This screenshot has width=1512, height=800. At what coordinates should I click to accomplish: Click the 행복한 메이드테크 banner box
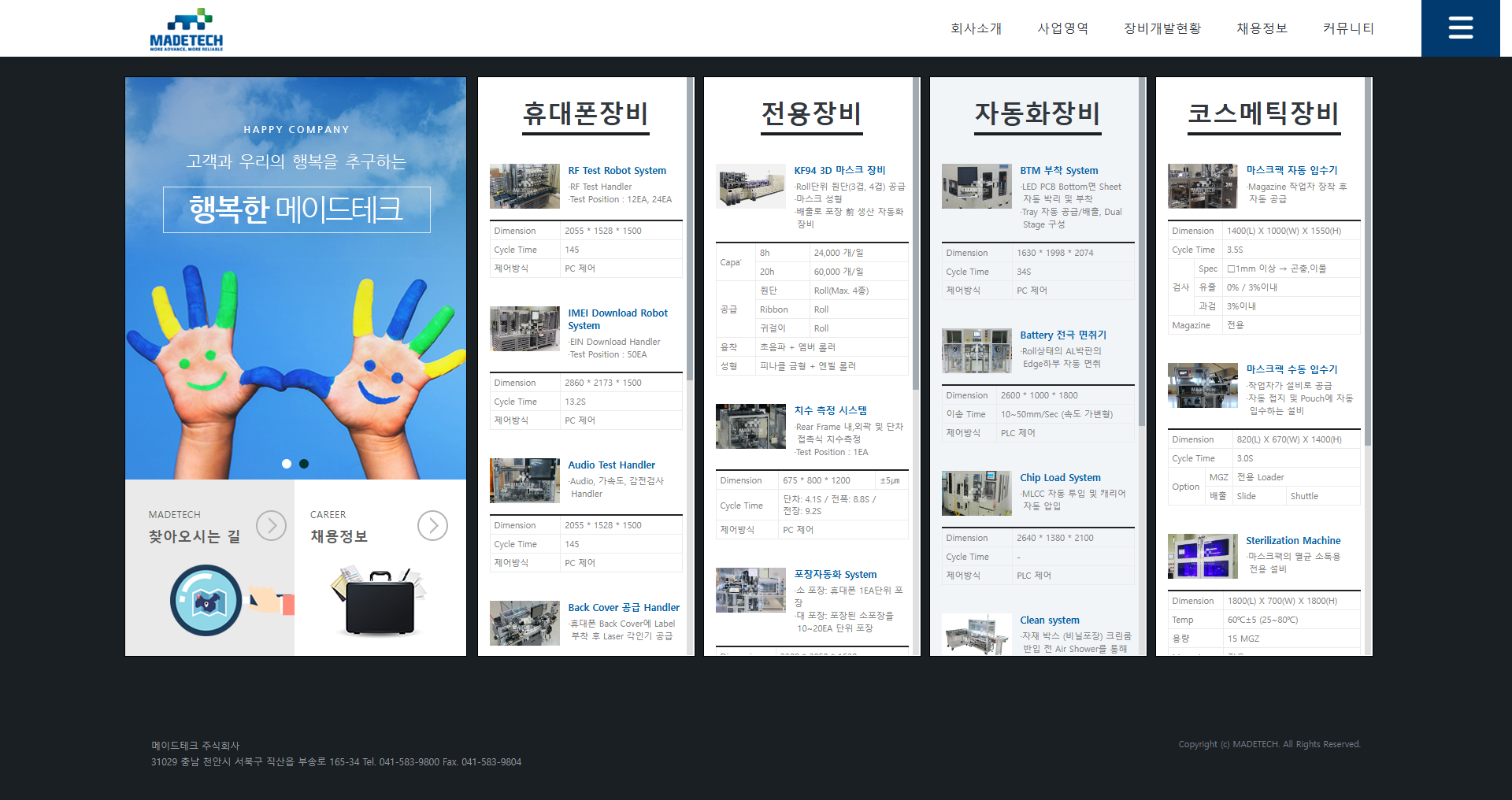coord(296,209)
